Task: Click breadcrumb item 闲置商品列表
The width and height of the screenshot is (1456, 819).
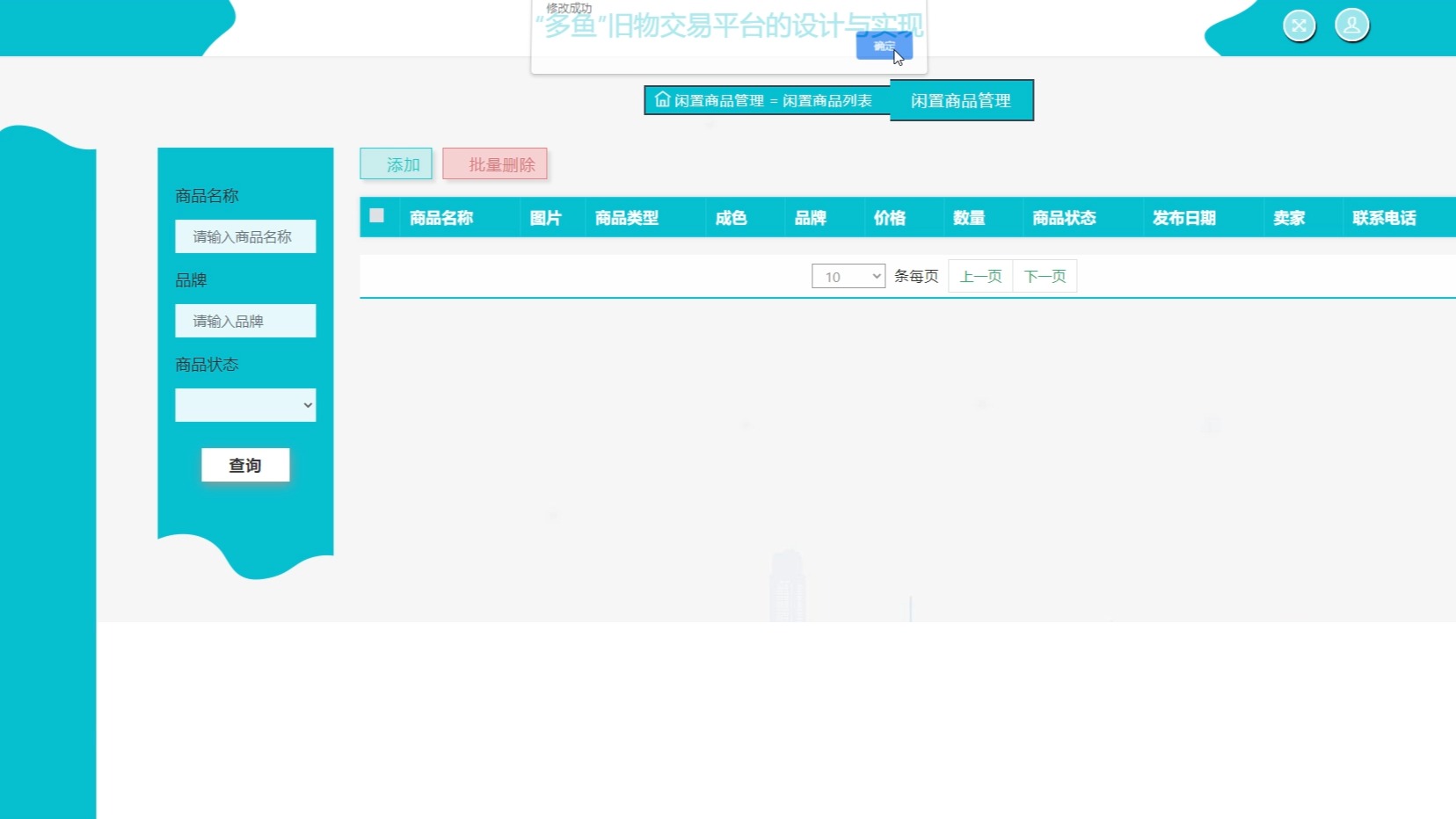Action: pyautogui.click(x=827, y=101)
